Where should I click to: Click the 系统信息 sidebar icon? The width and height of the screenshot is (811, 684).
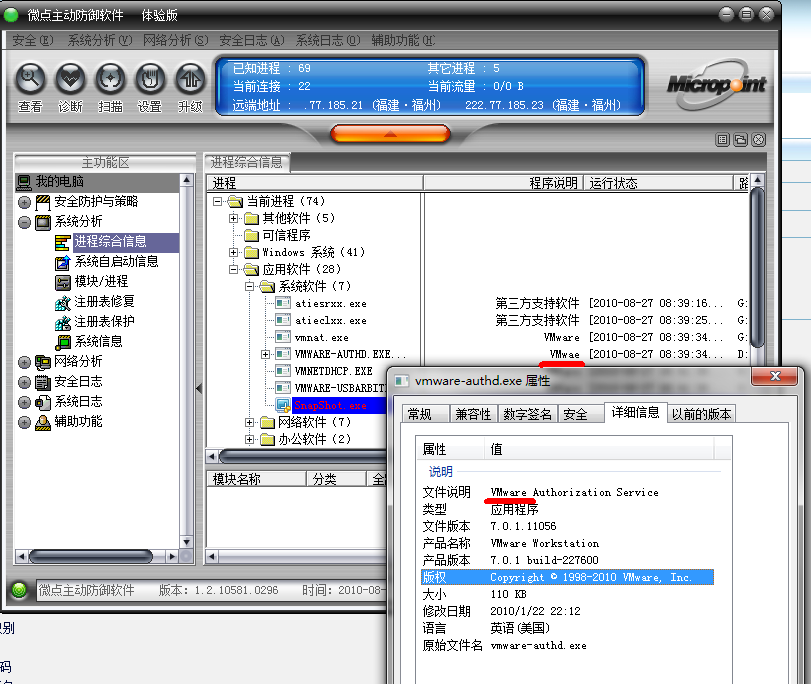click(x=63, y=342)
